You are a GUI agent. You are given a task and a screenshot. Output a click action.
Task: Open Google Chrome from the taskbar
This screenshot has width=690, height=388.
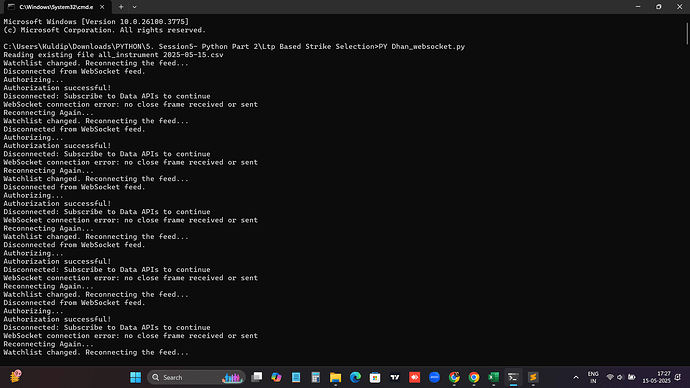[x=473, y=377]
